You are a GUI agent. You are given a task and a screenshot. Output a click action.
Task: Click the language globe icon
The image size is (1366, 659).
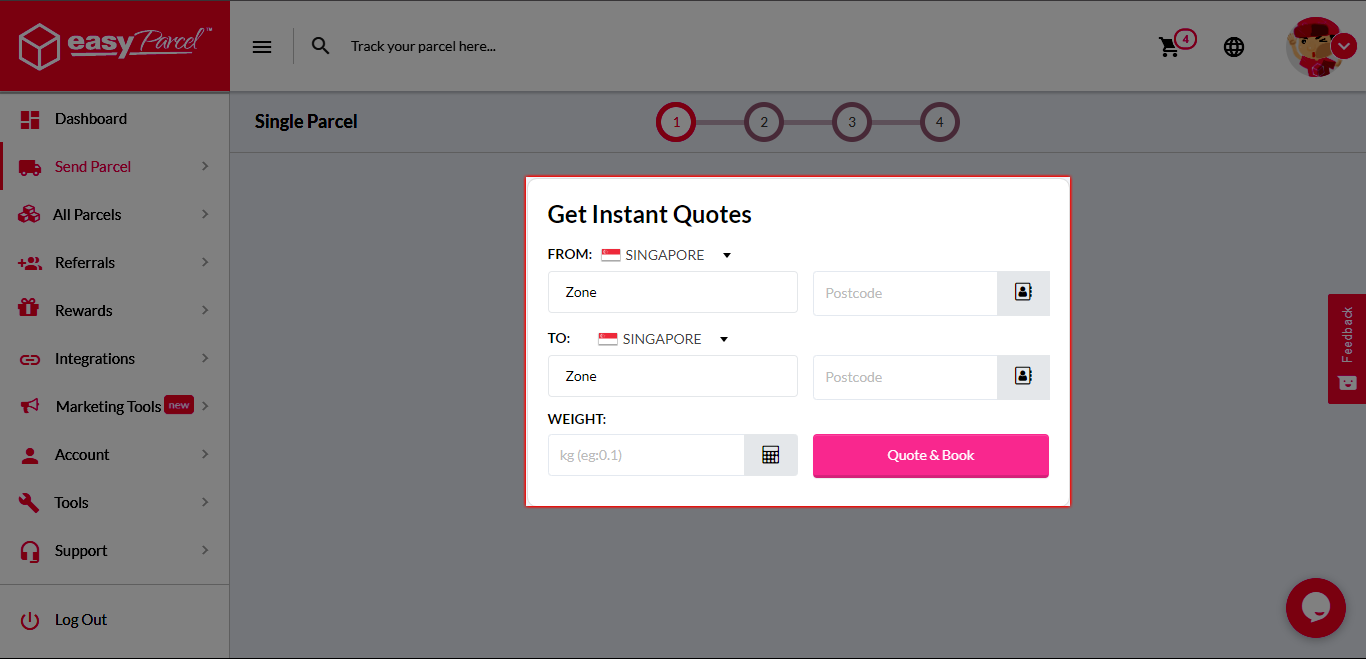click(x=1234, y=46)
